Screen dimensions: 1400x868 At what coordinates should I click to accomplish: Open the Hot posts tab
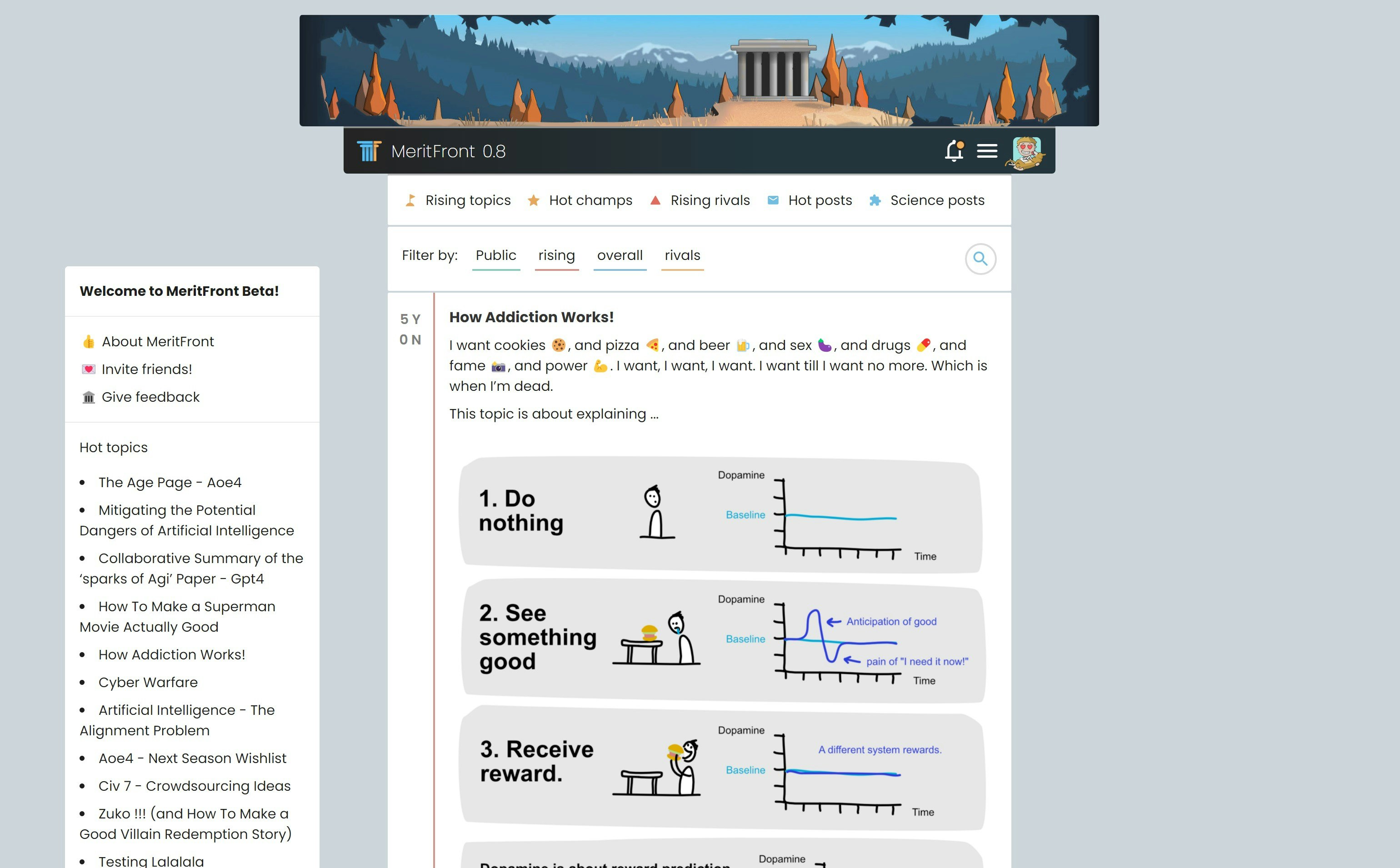coord(820,200)
